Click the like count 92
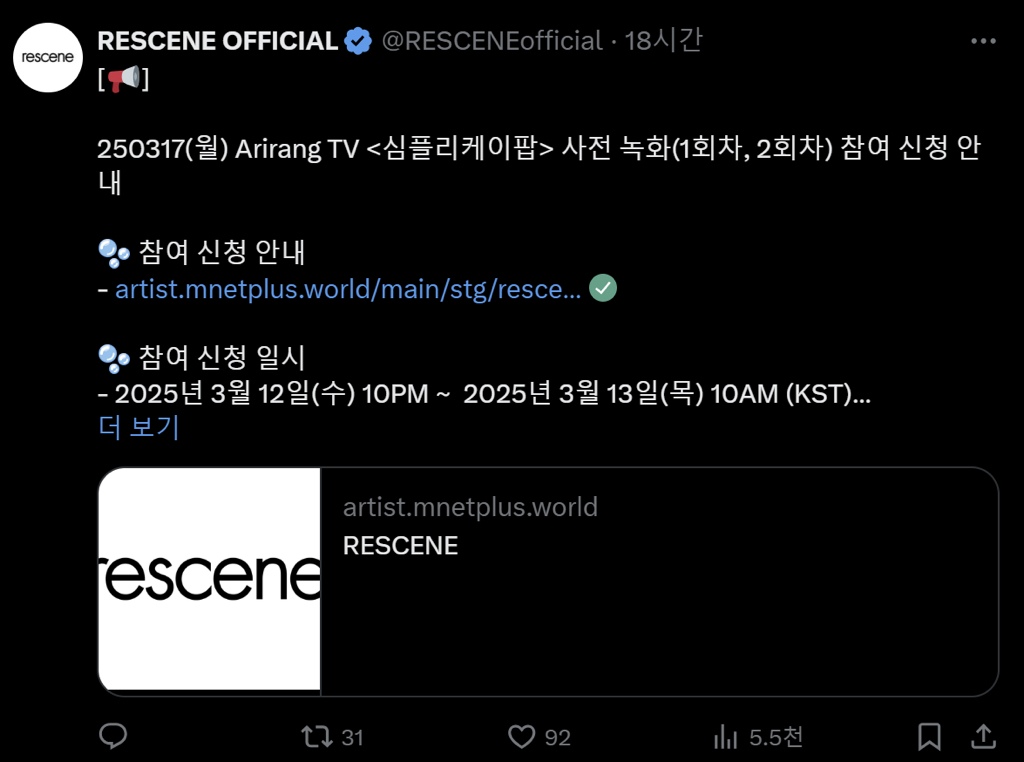1024x762 pixels. coord(557,738)
